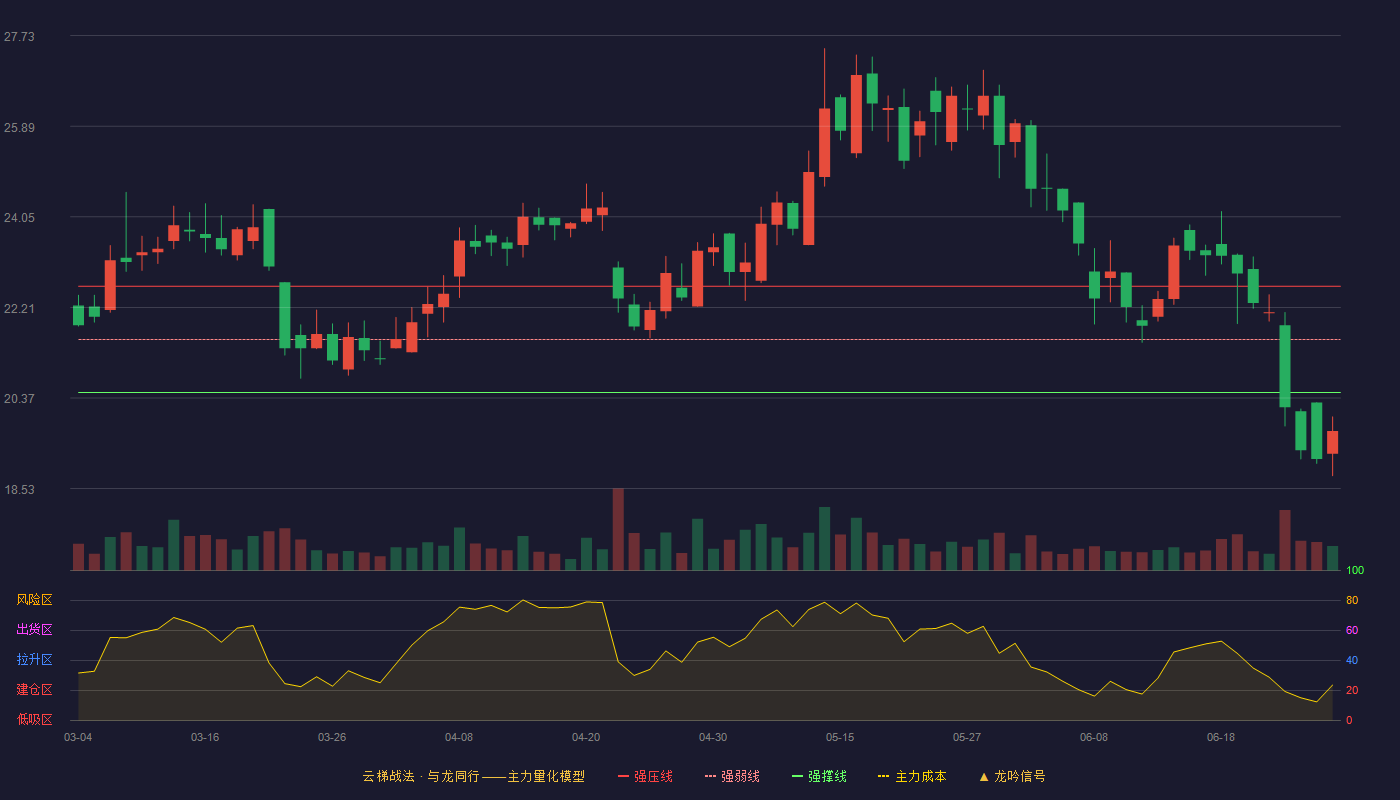1400x800 pixels.
Task: Click the 27.73 price axis label
Action: pyautogui.click(x=19, y=36)
